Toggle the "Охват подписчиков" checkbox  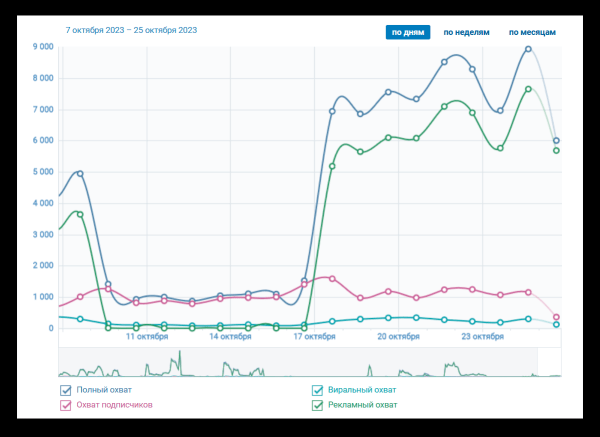(66, 405)
